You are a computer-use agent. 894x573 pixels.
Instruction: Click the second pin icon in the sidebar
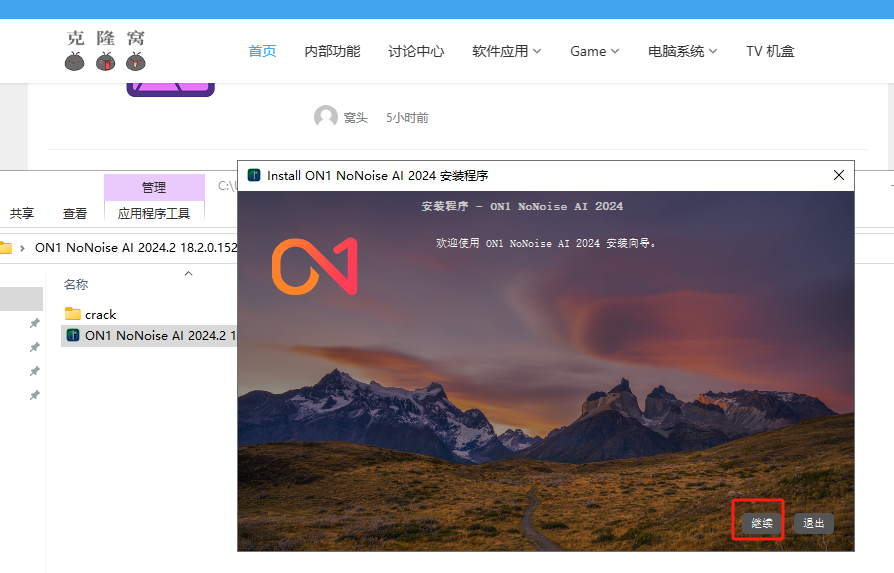coord(35,347)
